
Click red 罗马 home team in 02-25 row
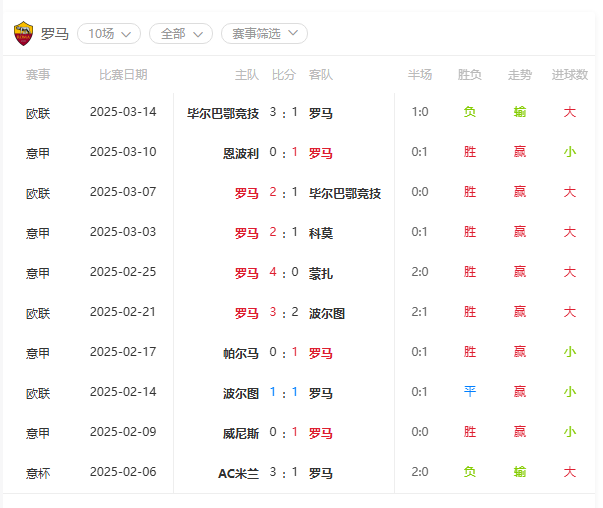coord(247,273)
